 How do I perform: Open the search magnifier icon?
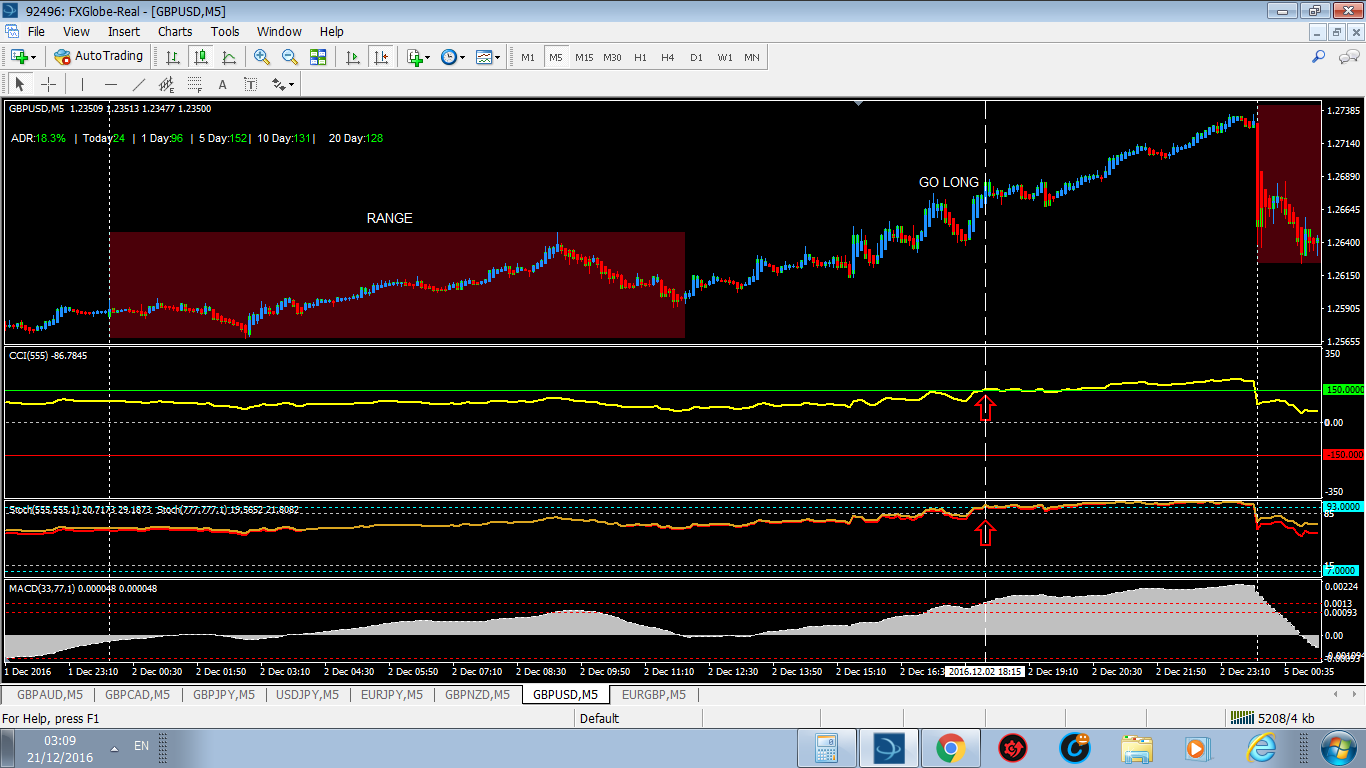coord(1319,57)
